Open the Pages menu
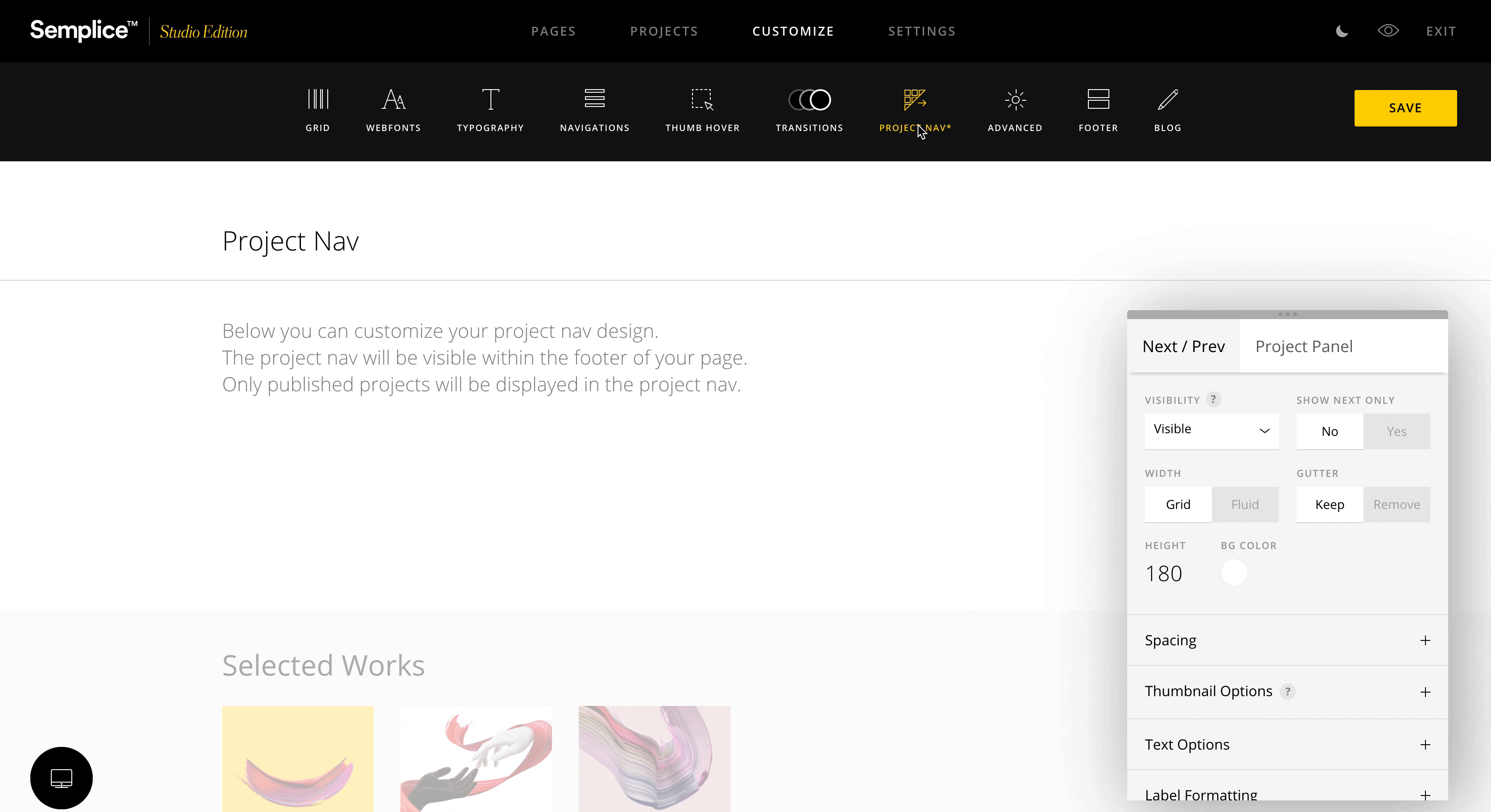1491x812 pixels. click(x=553, y=31)
